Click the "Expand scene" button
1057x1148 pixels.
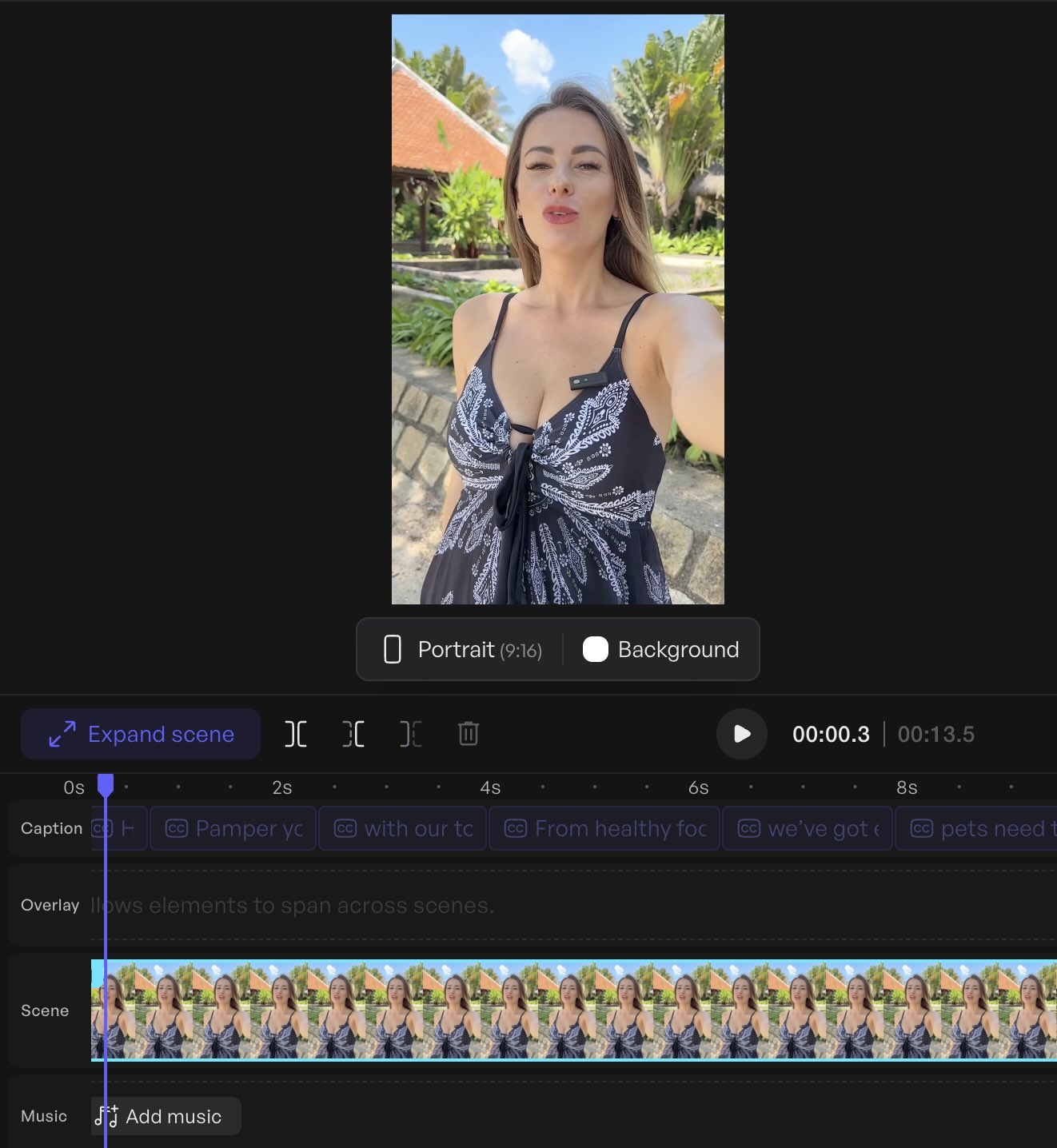[x=141, y=734]
